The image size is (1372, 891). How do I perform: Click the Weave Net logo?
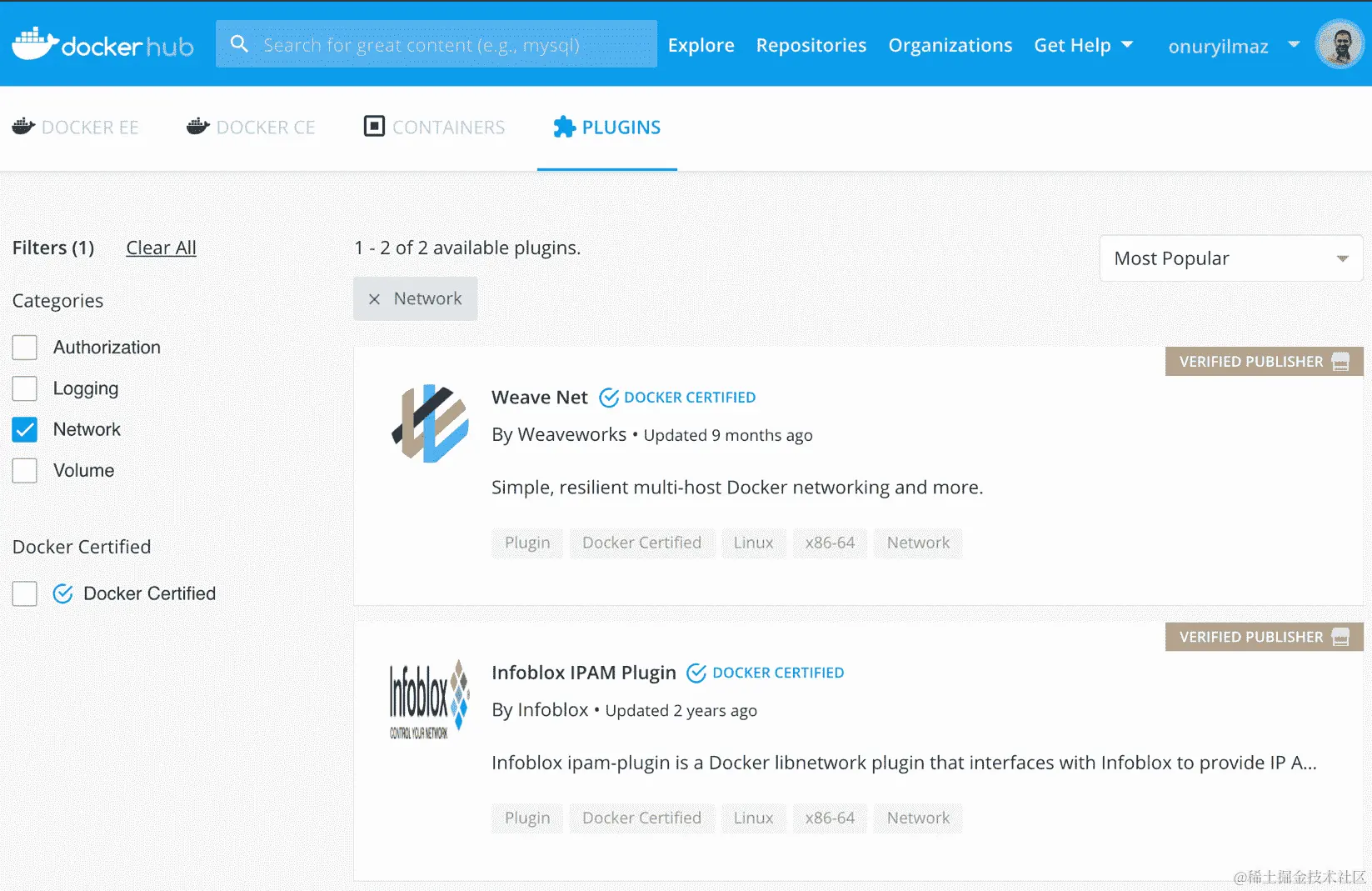click(x=431, y=423)
